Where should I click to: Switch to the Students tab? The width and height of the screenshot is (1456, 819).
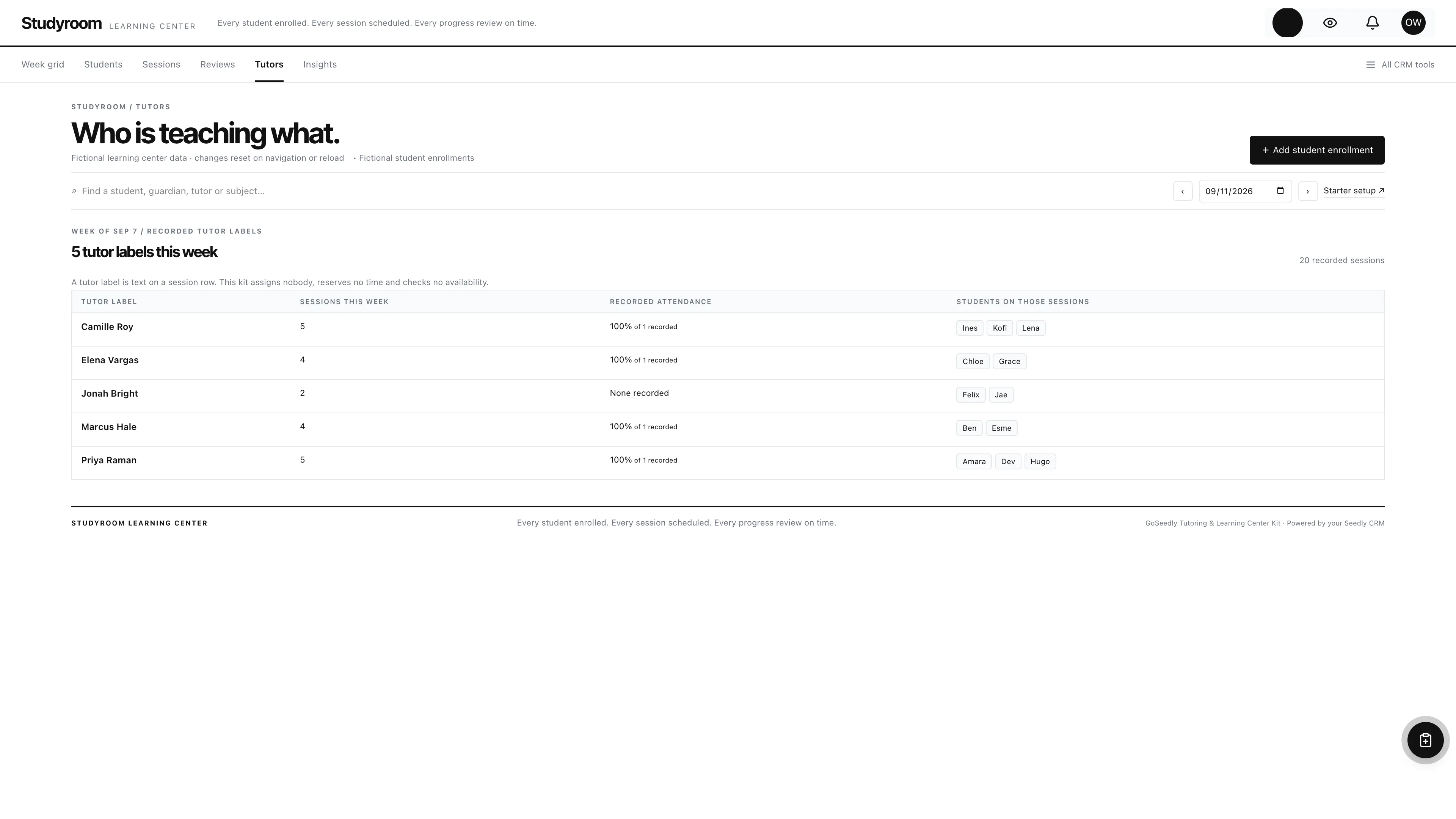(104, 65)
